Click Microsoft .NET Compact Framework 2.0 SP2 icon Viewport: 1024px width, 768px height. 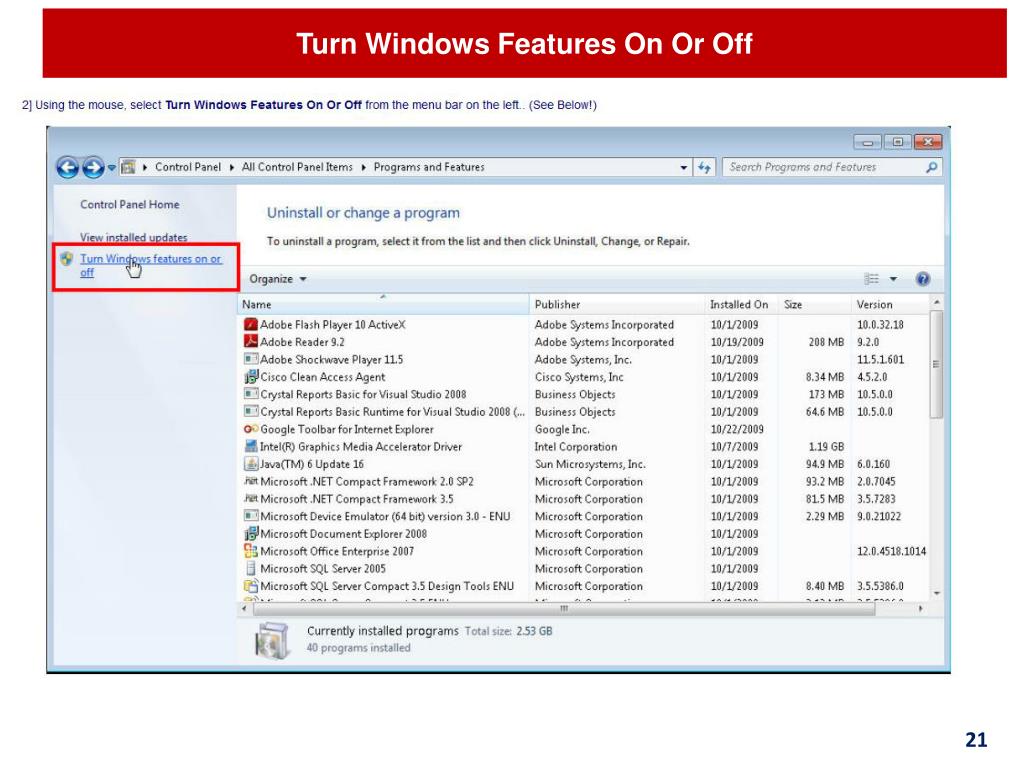(251, 481)
